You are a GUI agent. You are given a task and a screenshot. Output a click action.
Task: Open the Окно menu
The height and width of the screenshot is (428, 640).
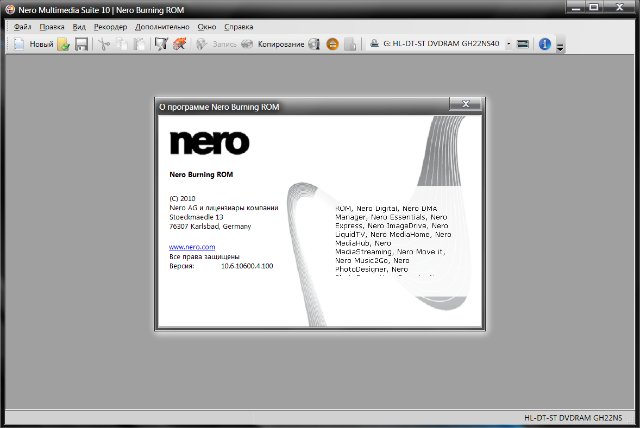(x=207, y=27)
